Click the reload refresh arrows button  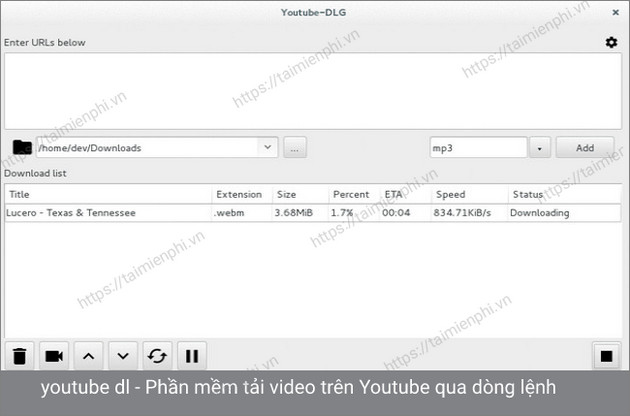158,356
